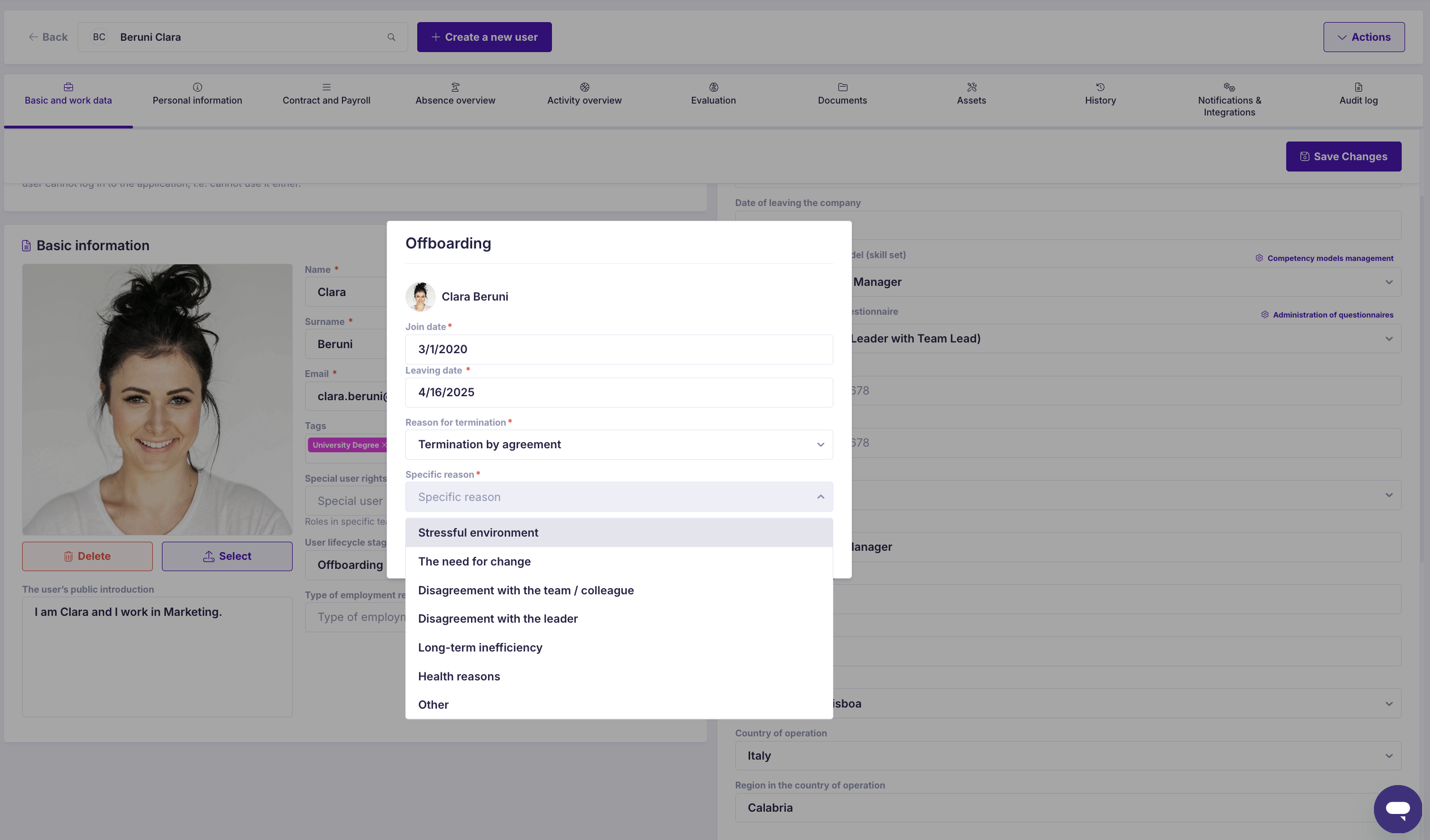The width and height of the screenshot is (1430, 840).
Task: Remove the University Degree tag
Action: (x=384, y=445)
